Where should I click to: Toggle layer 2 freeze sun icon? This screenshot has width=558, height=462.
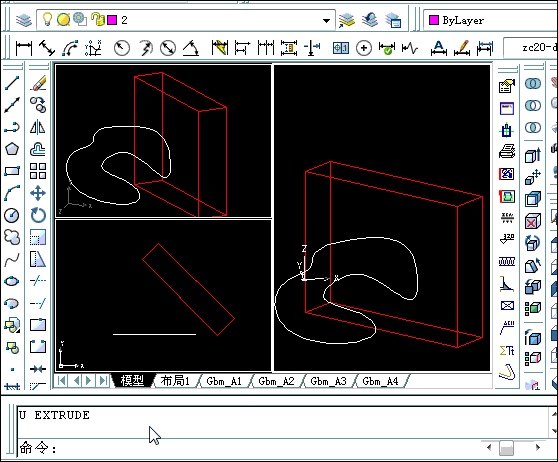[63, 20]
